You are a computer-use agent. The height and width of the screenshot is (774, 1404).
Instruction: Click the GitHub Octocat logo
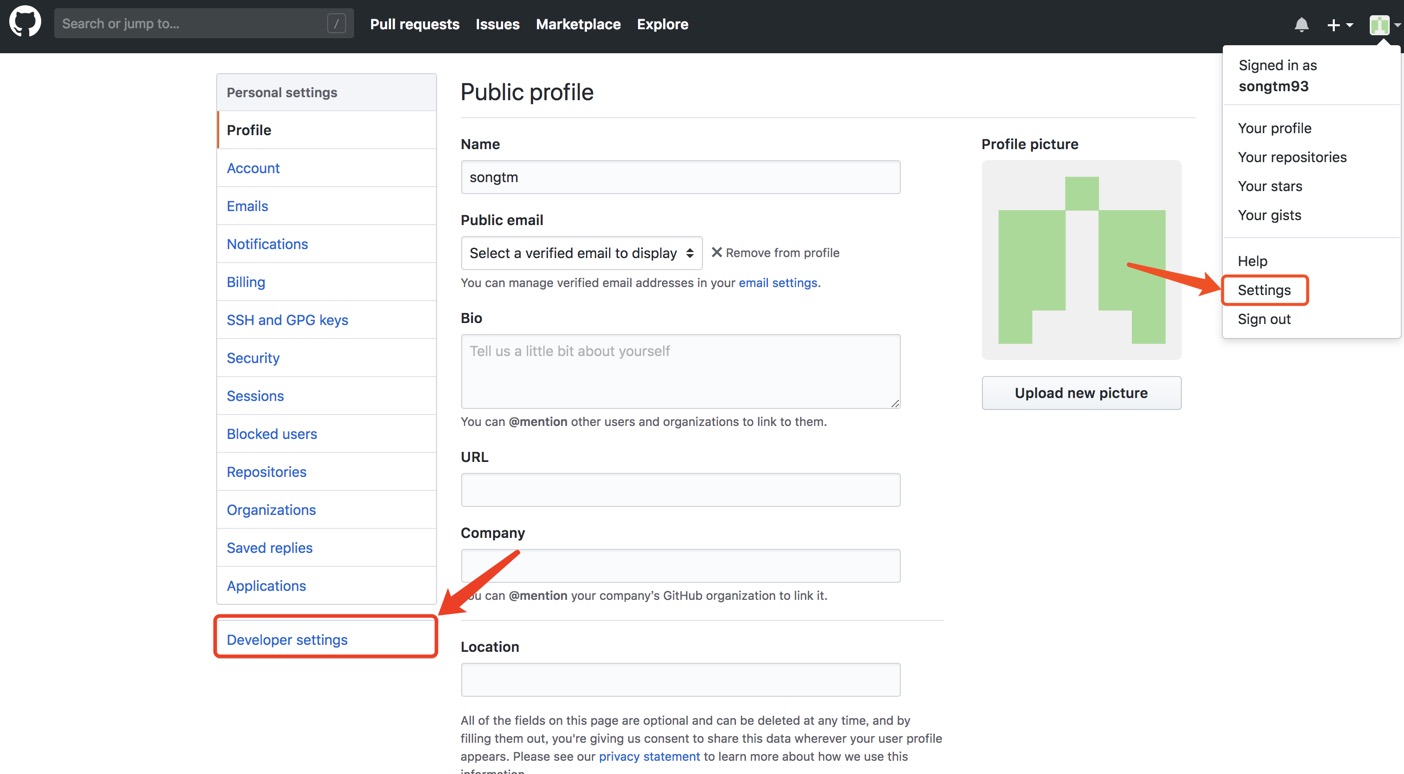(25, 22)
